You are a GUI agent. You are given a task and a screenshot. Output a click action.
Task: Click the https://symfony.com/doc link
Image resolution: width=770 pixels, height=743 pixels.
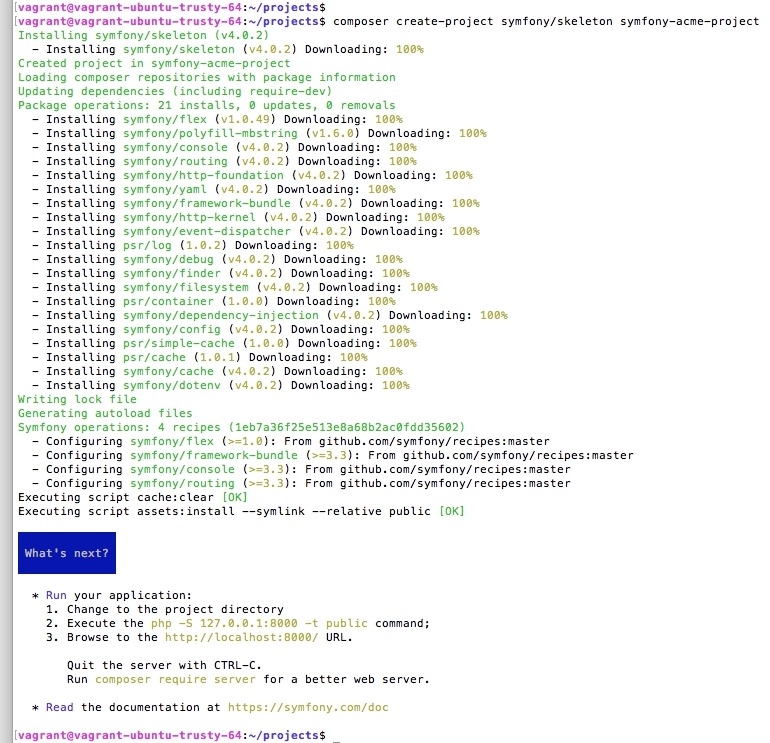pyautogui.click(x=308, y=707)
